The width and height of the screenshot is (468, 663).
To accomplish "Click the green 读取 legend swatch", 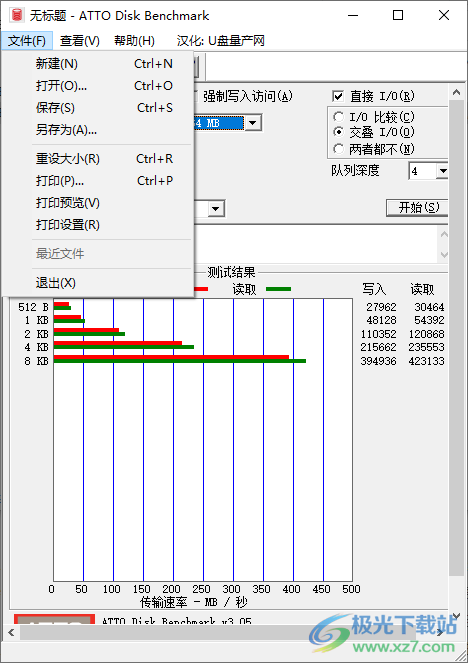I will [x=278, y=289].
